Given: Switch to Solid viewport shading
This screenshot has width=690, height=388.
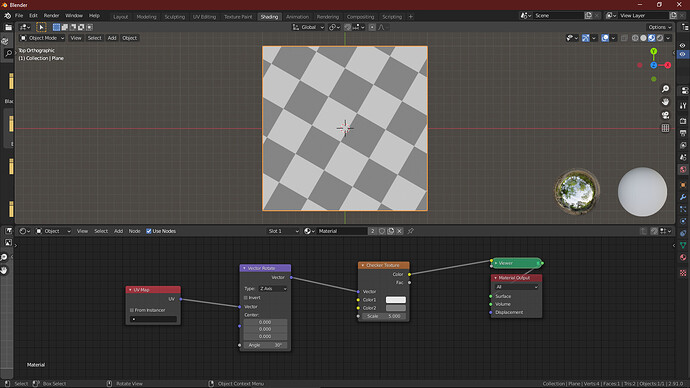Looking at the screenshot, I should coord(643,38).
